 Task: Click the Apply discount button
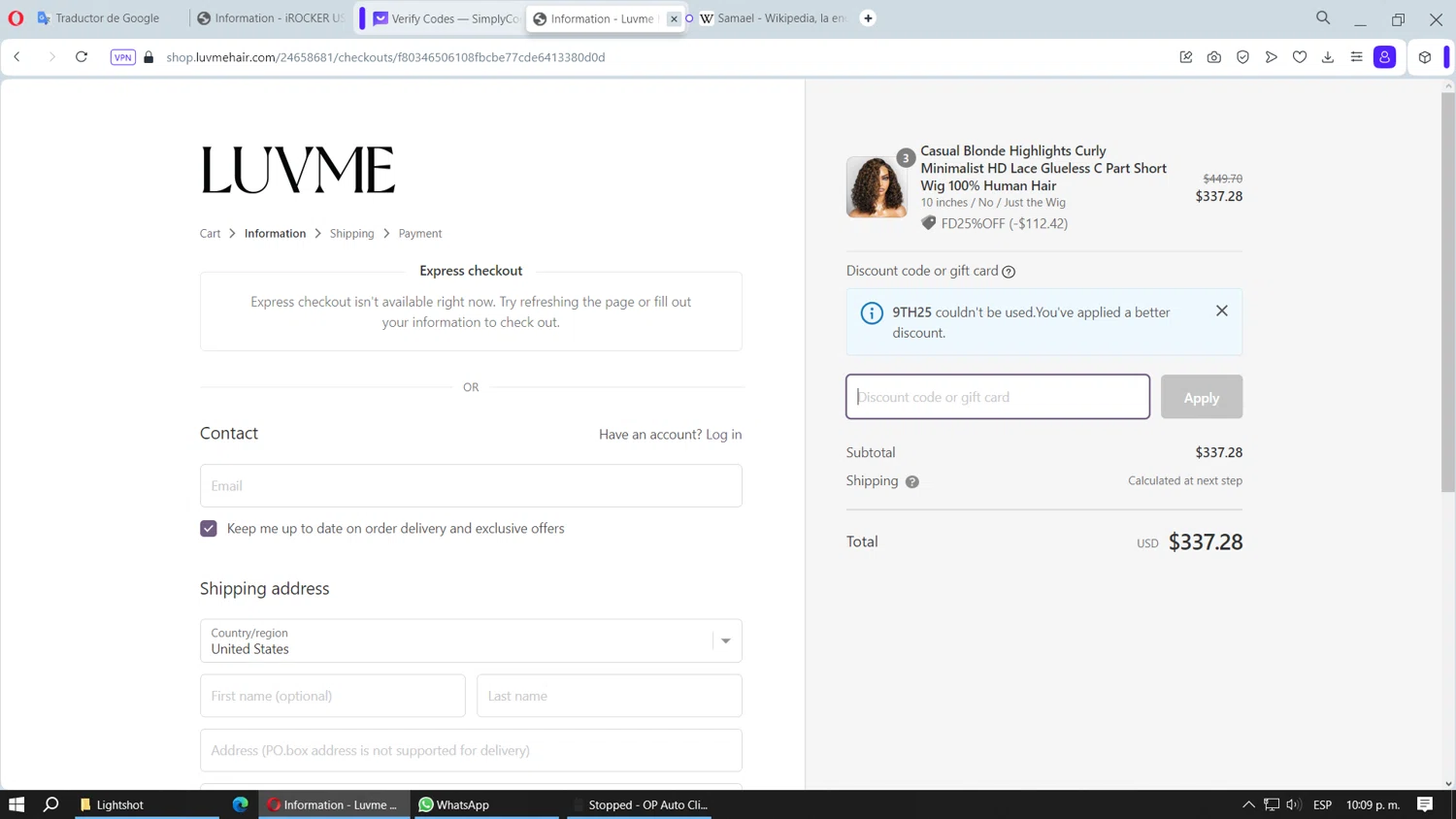click(x=1202, y=397)
